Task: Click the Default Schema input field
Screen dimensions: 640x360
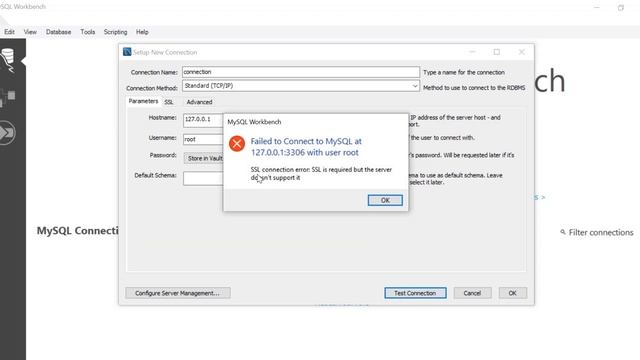Action: pos(203,178)
